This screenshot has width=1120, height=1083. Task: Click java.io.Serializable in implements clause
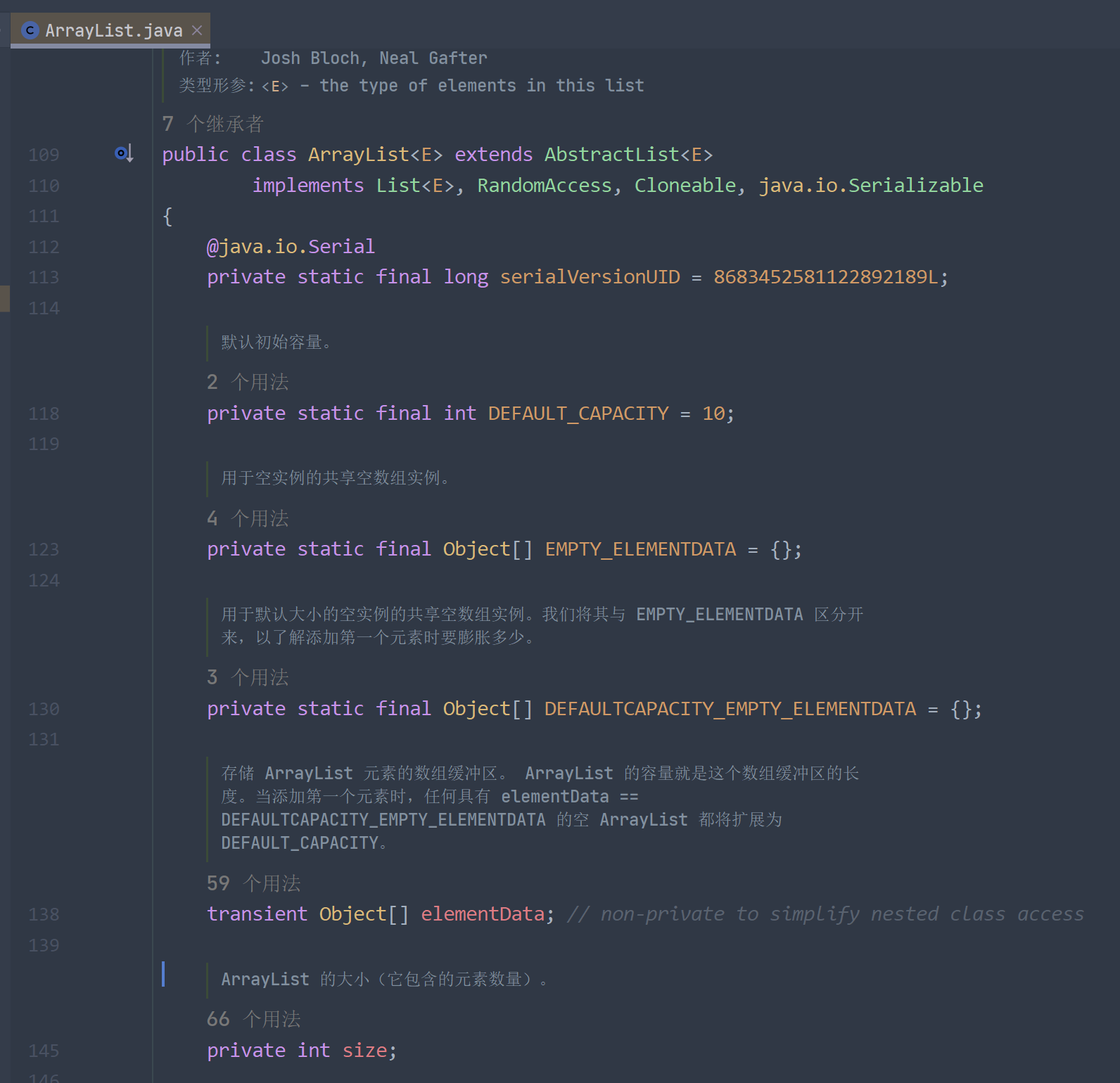[x=870, y=186]
